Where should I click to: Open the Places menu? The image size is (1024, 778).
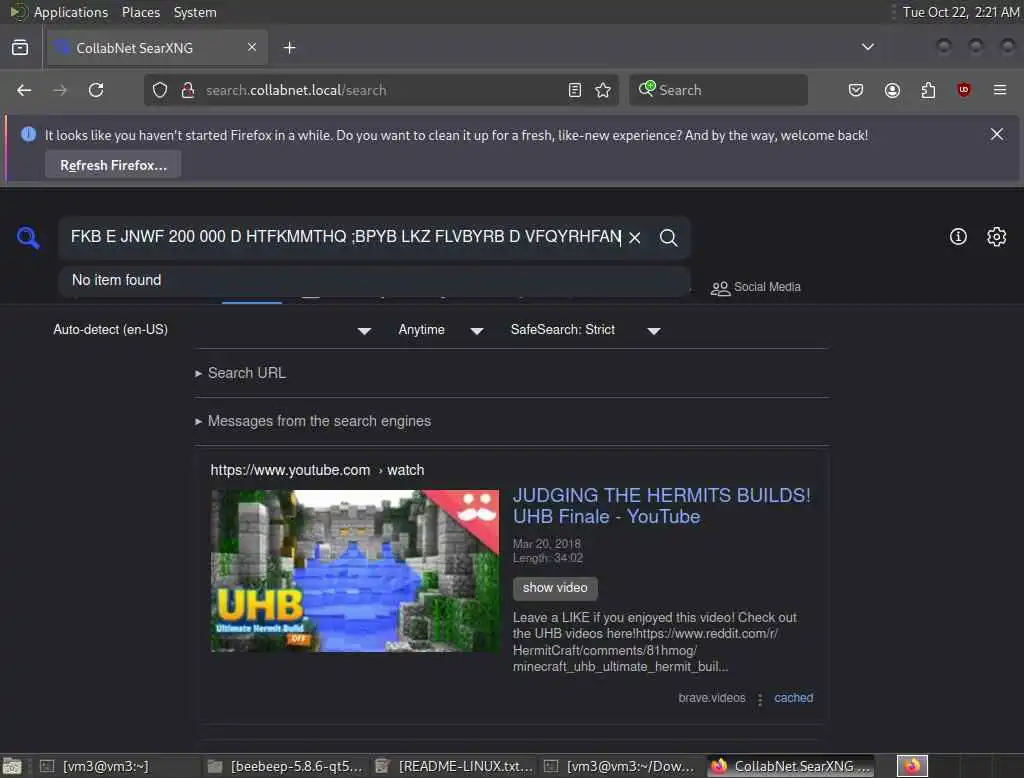tap(141, 12)
